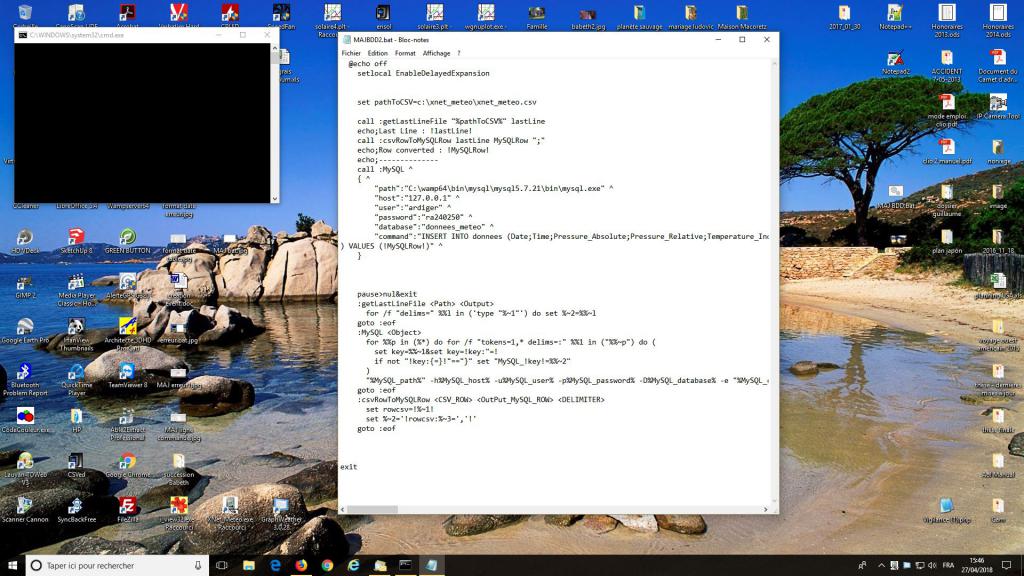Select MAJ BDD.Bat desktop file
1024x576 pixels.
coord(895,196)
